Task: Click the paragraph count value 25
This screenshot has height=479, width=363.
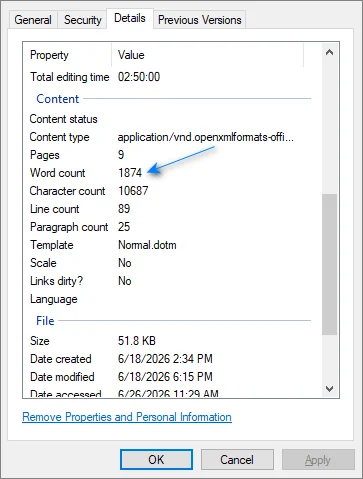Action: point(124,227)
